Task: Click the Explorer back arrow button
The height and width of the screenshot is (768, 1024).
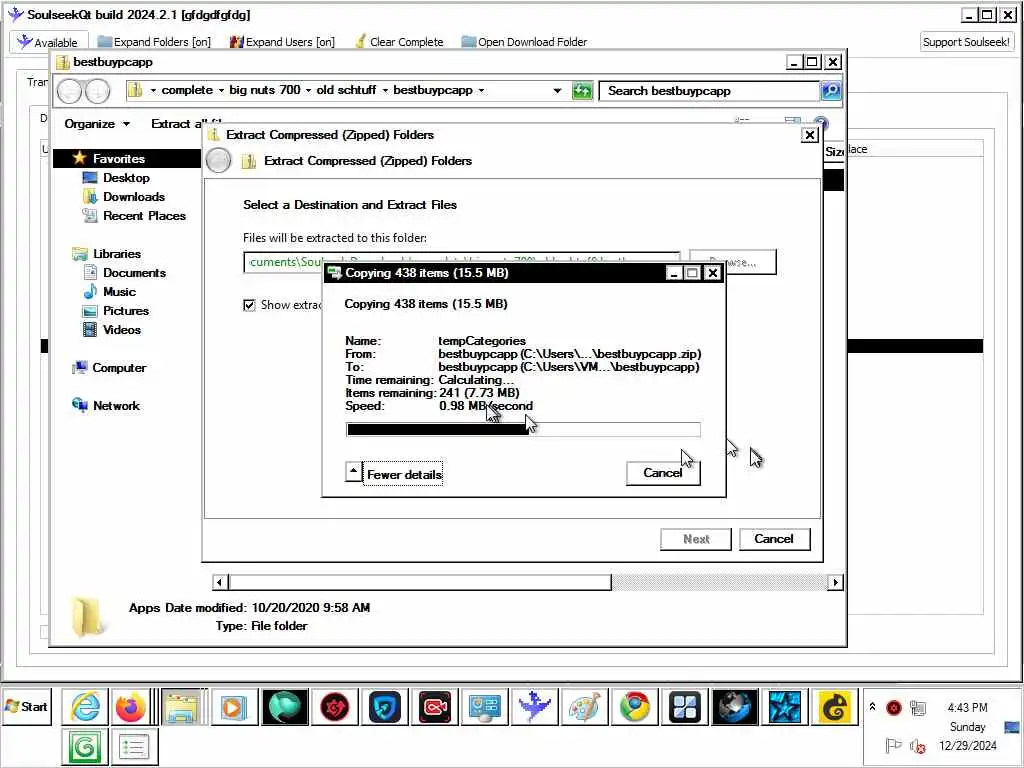Action: pos(71,91)
